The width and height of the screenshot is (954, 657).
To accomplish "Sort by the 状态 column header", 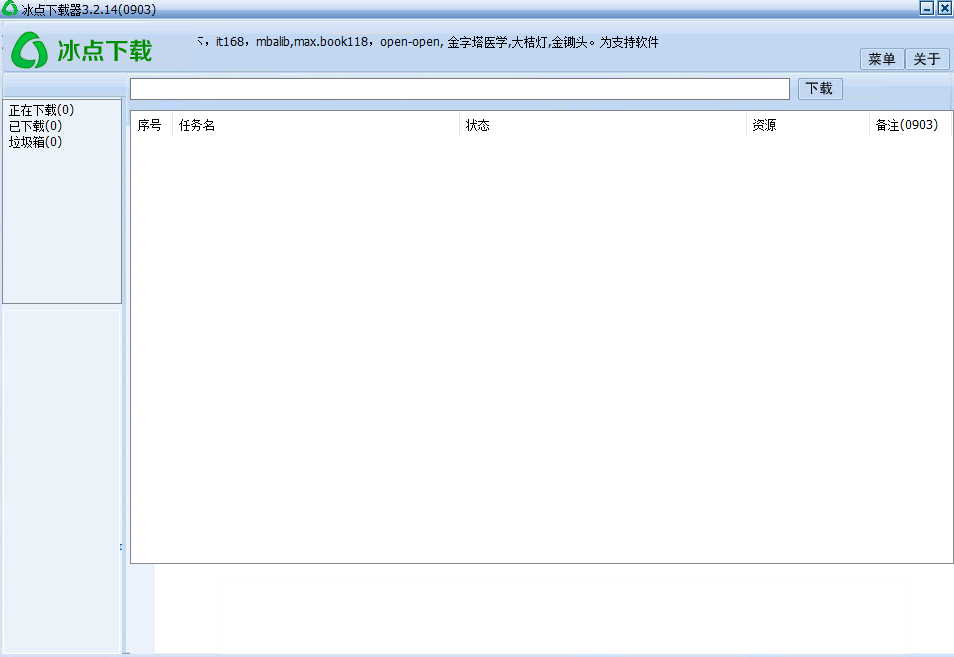I will pyautogui.click(x=603, y=125).
